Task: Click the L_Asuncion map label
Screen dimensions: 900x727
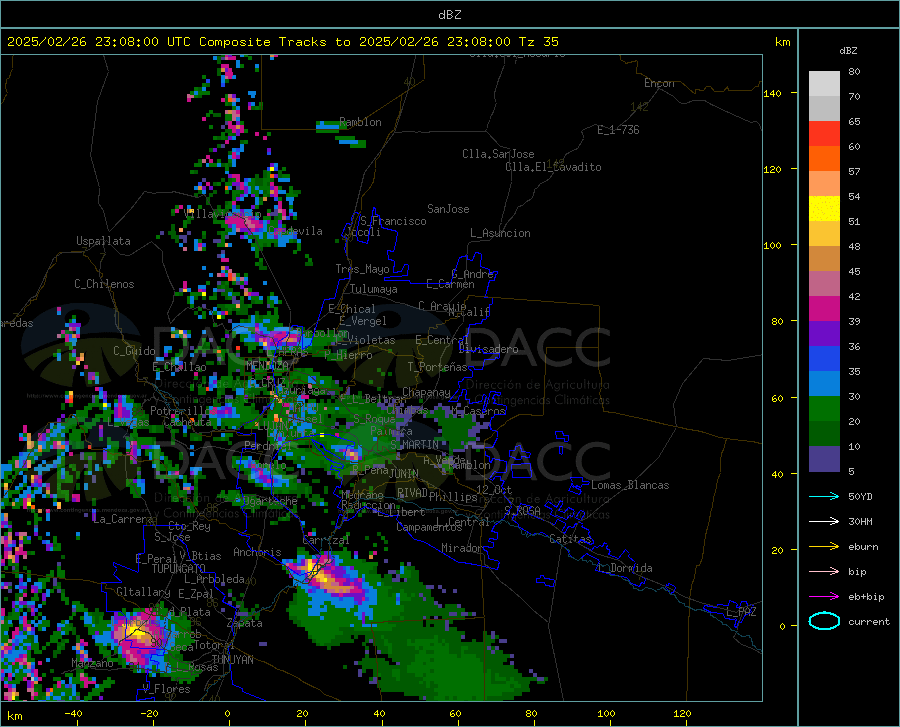Action: point(500,233)
